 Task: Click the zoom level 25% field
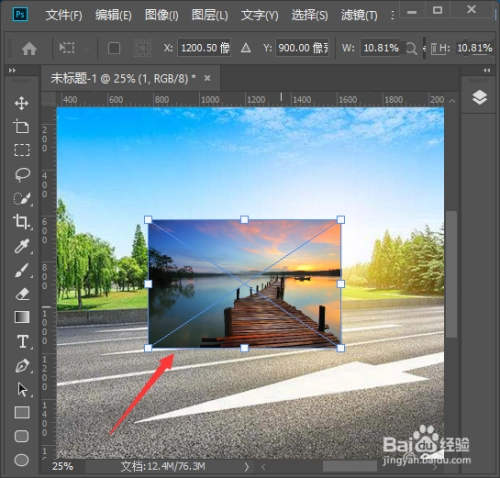63,466
